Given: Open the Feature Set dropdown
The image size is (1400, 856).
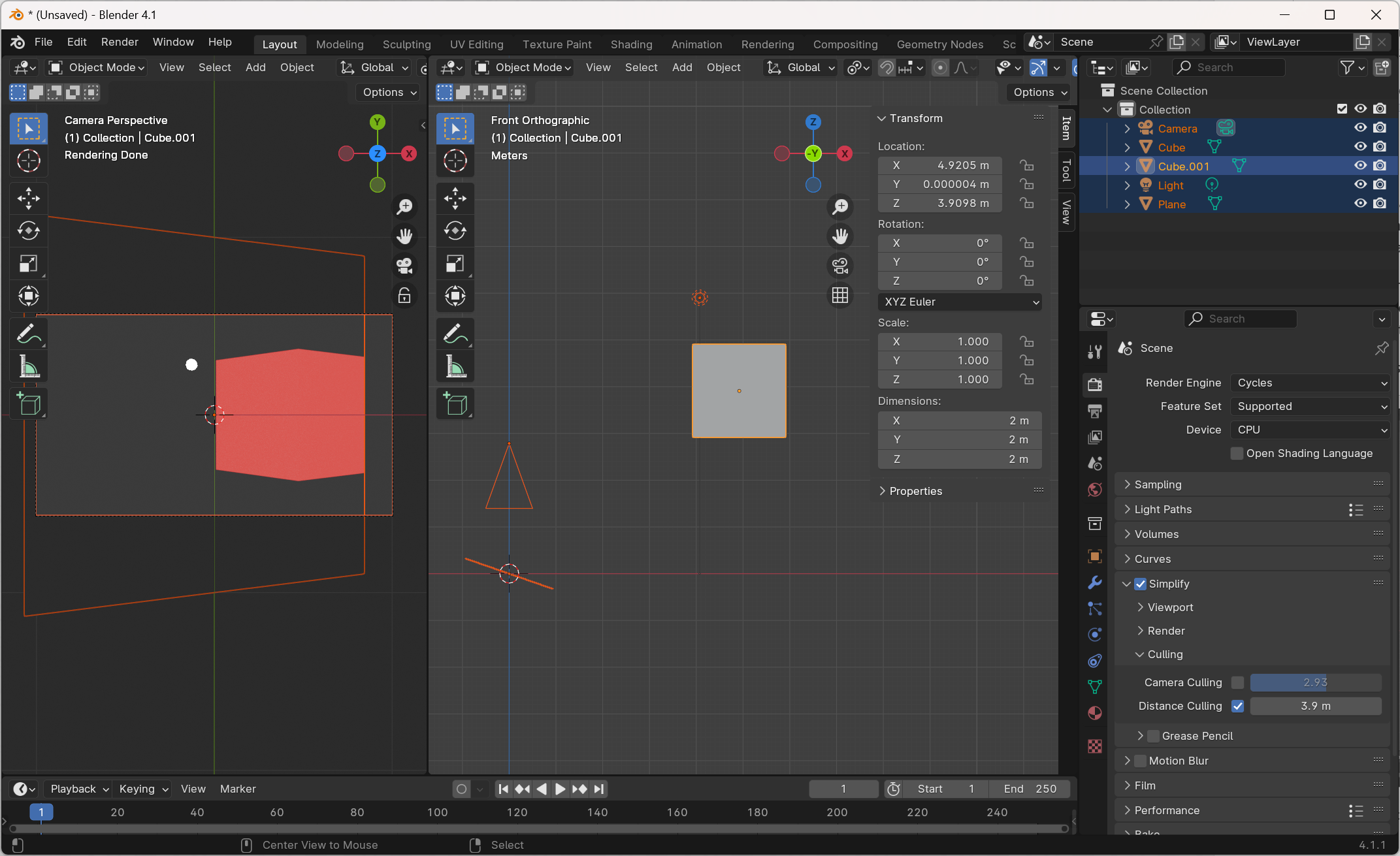Looking at the screenshot, I should pos(1310,406).
